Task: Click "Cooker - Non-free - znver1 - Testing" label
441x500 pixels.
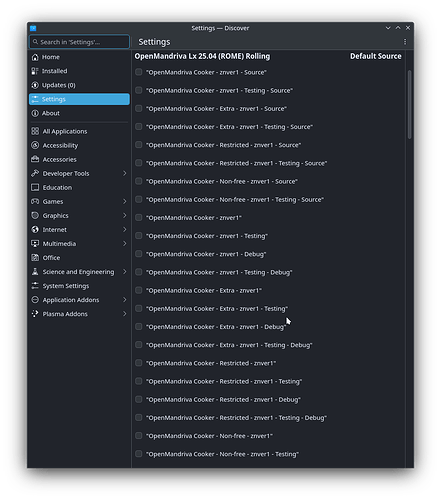Action: point(222,454)
